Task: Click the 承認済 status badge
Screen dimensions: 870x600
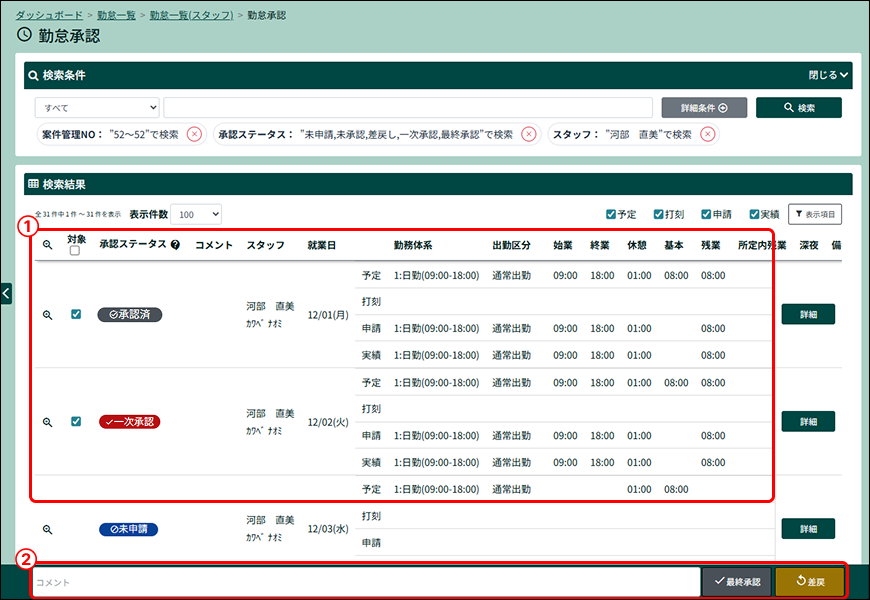Action: tap(130, 314)
